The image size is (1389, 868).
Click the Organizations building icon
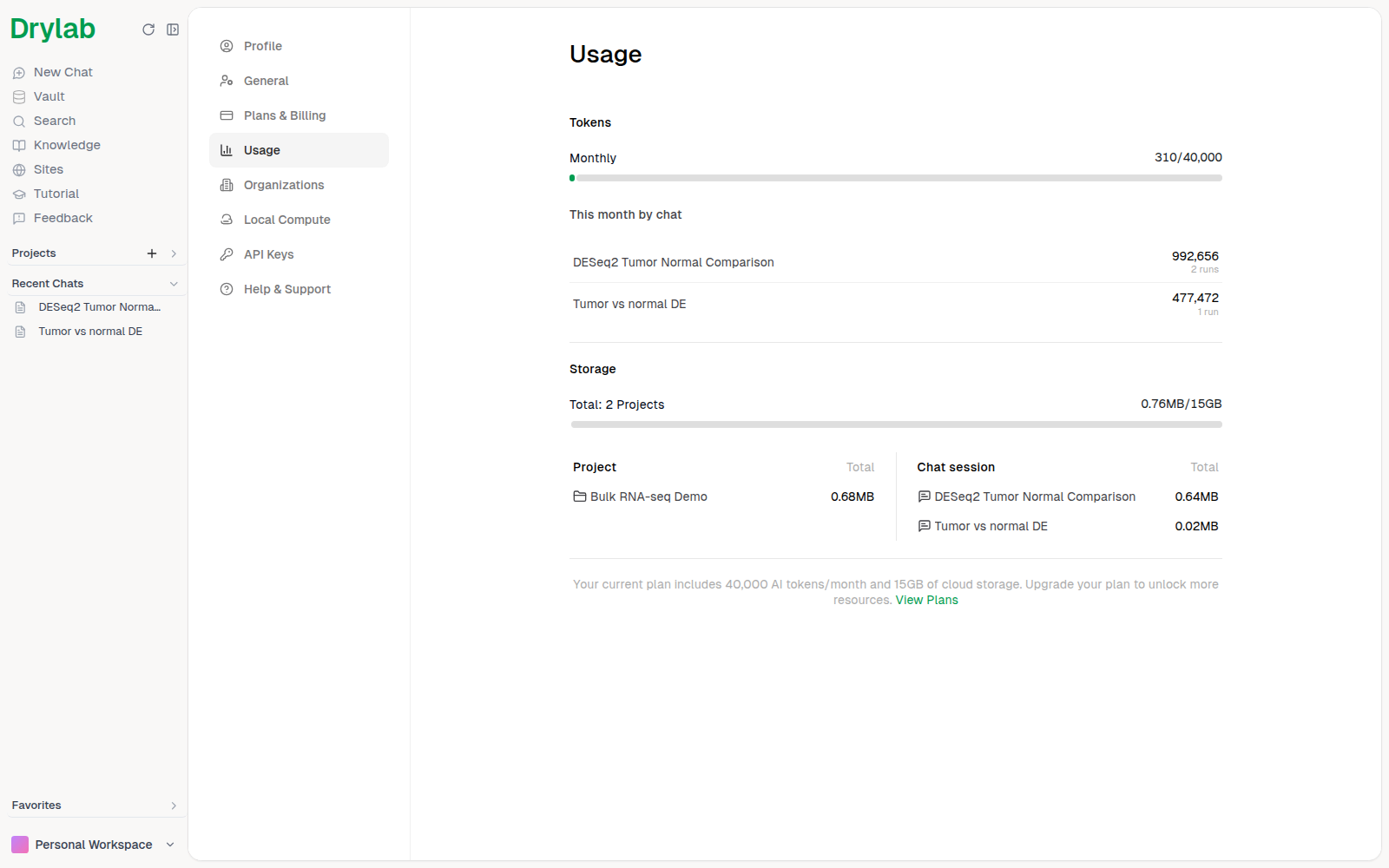227,185
